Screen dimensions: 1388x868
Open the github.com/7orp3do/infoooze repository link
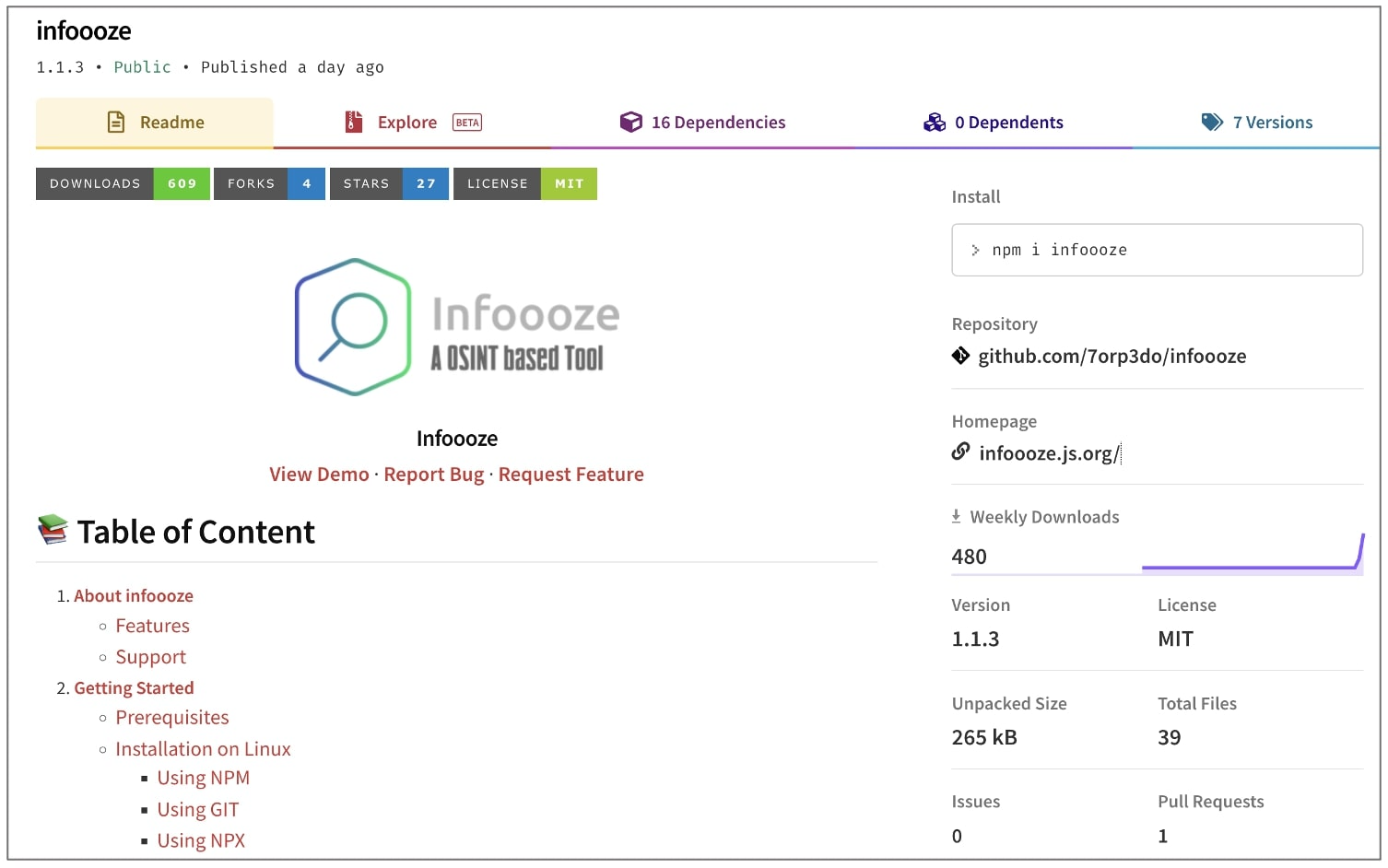point(1112,357)
